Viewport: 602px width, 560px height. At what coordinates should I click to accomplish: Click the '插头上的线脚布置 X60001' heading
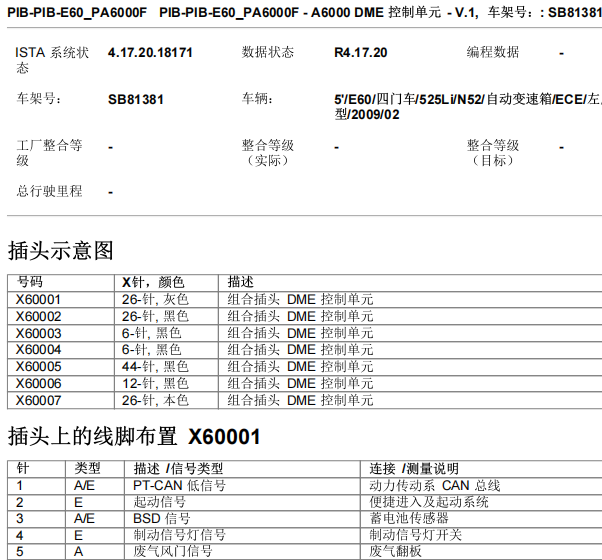click(134, 437)
